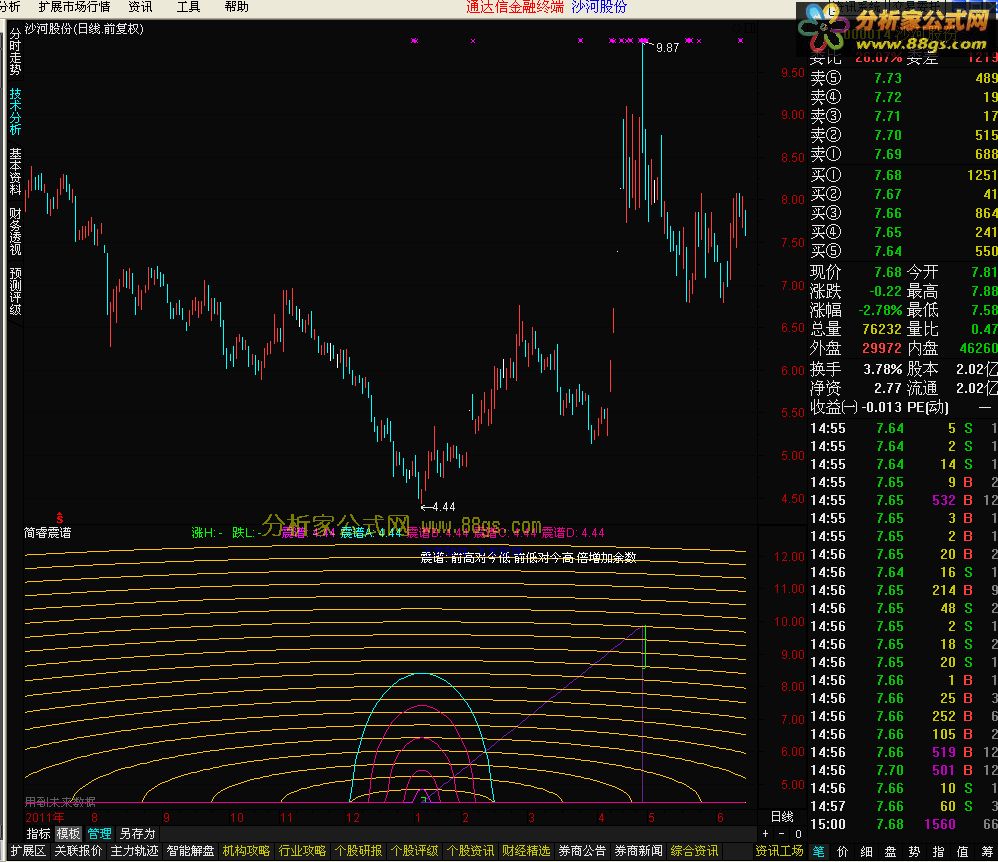Click the 模板 button

click(68, 833)
